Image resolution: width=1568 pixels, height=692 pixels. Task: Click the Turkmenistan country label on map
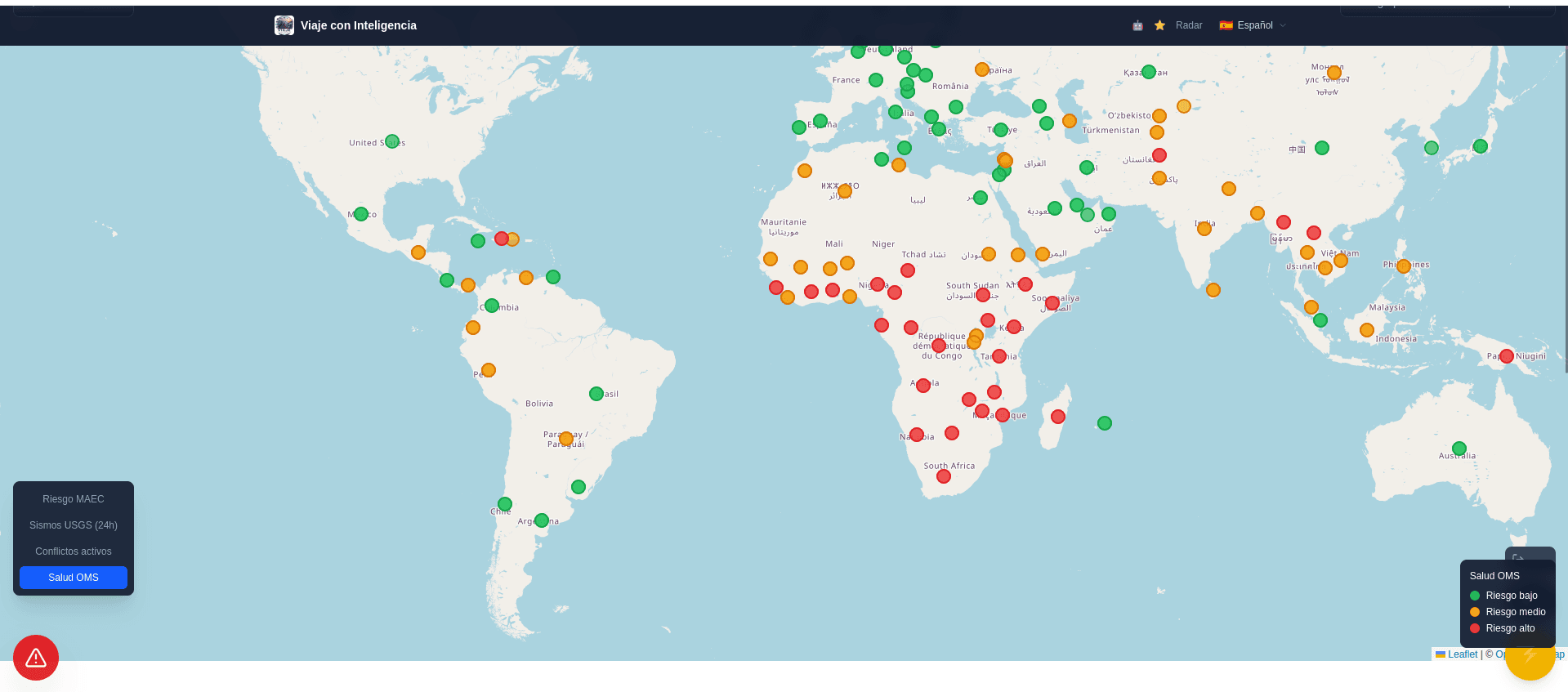tap(1111, 131)
